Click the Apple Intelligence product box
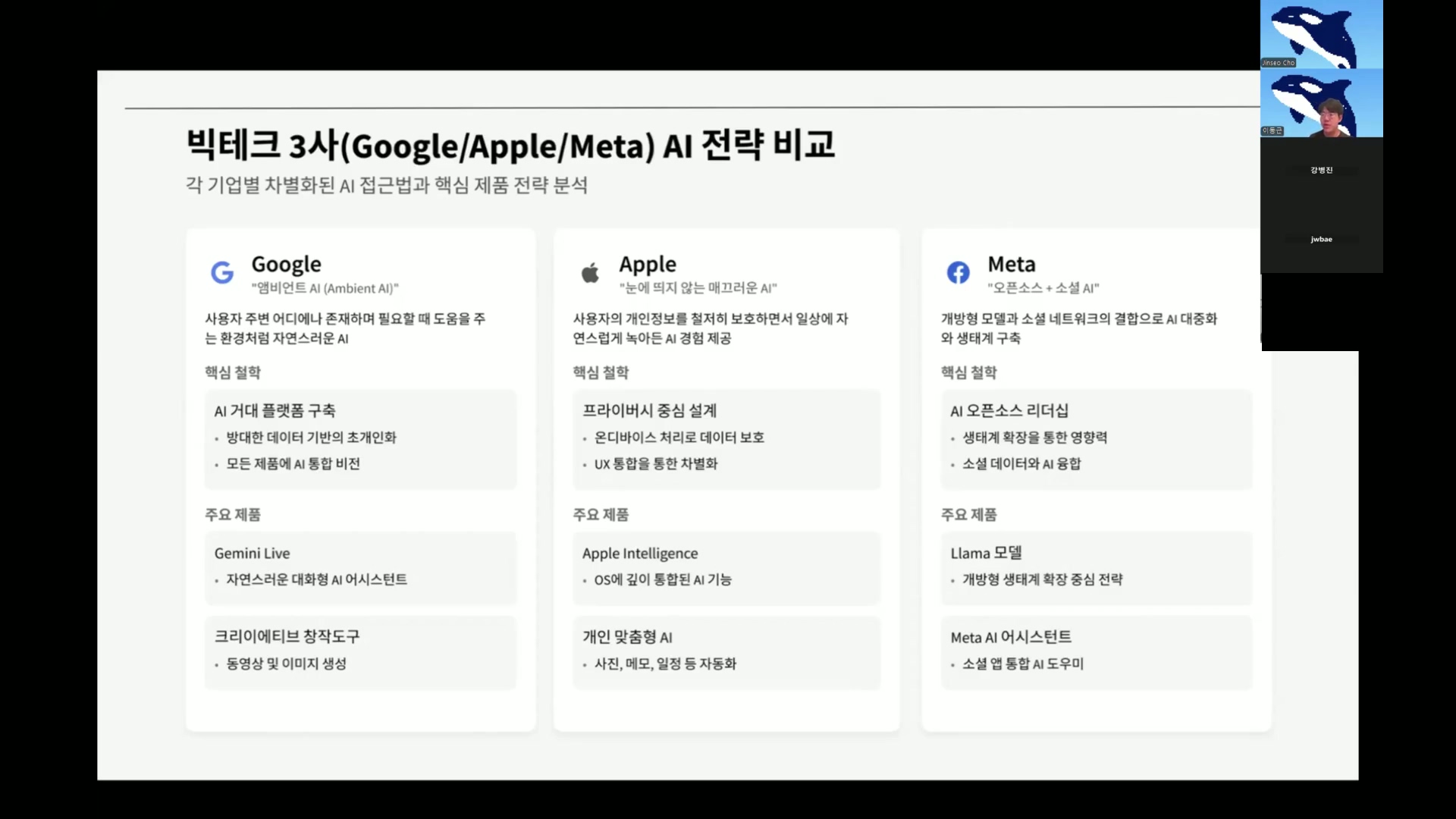 (726, 567)
